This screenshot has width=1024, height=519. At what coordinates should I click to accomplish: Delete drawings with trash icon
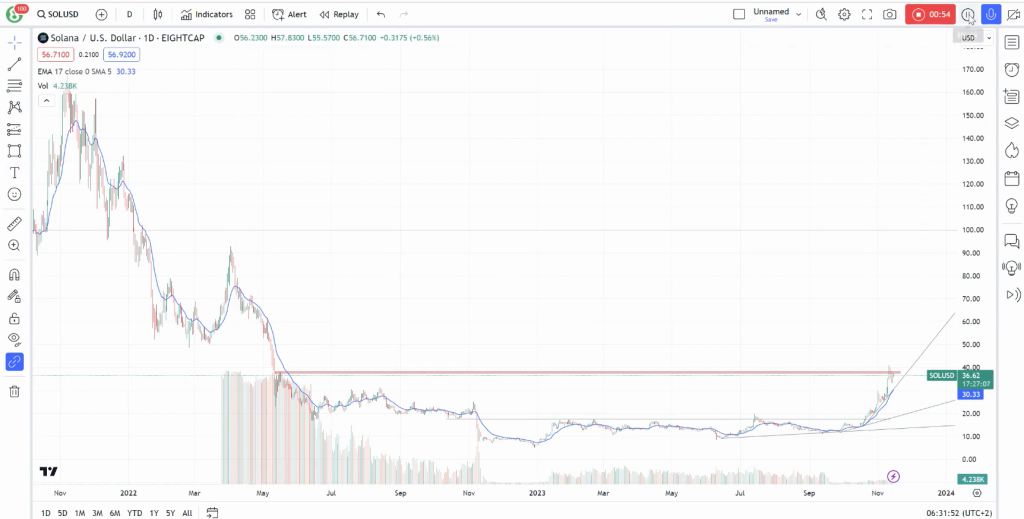click(x=14, y=391)
